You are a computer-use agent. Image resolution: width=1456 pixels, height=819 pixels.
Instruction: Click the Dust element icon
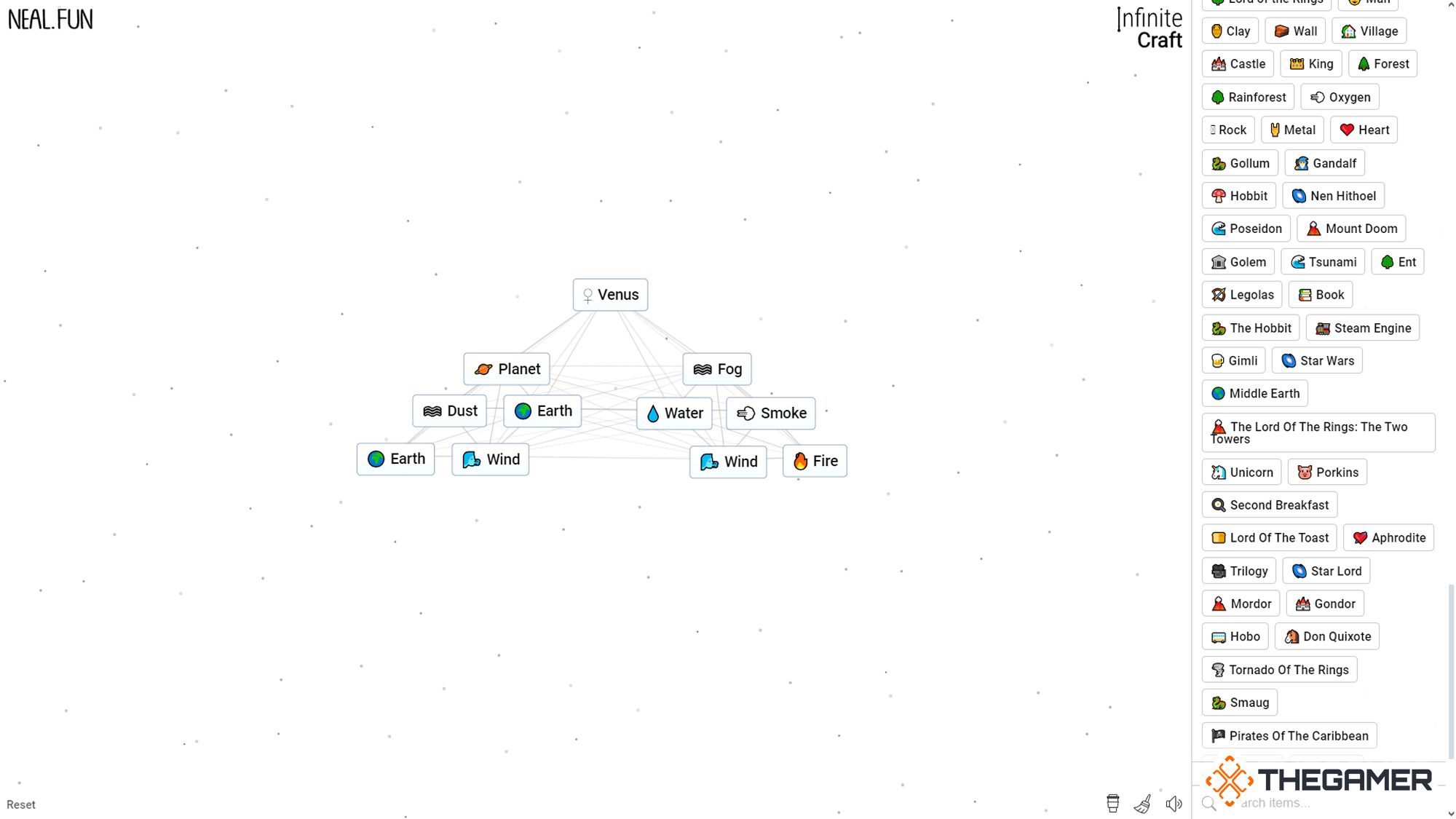click(431, 411)
